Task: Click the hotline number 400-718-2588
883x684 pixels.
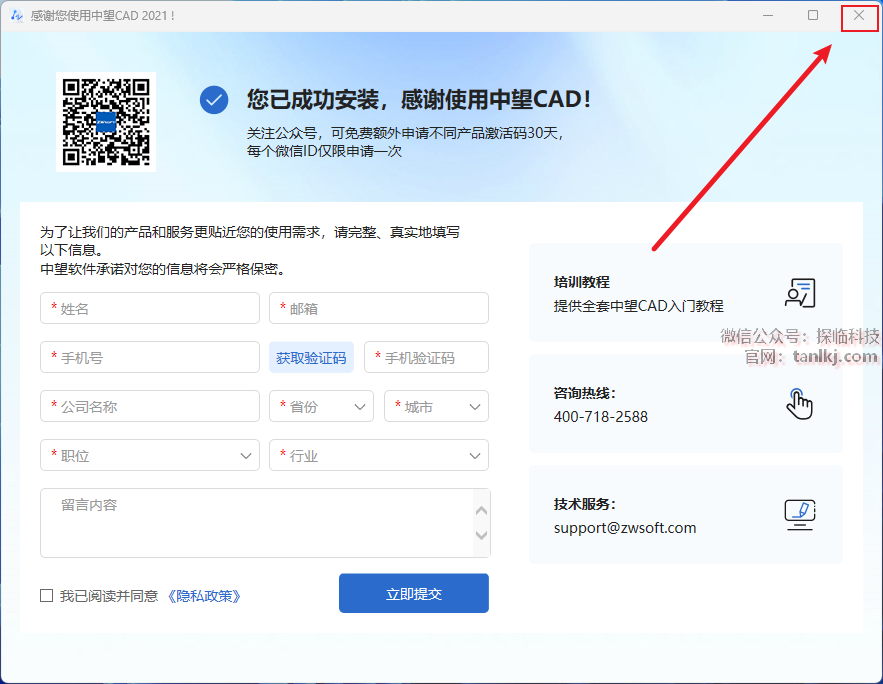Action: click(x=601, y=417)
